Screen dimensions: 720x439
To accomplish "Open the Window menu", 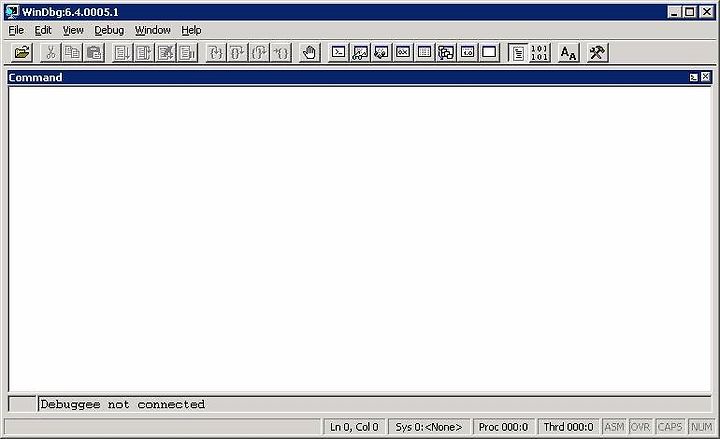I will point(152,30).
